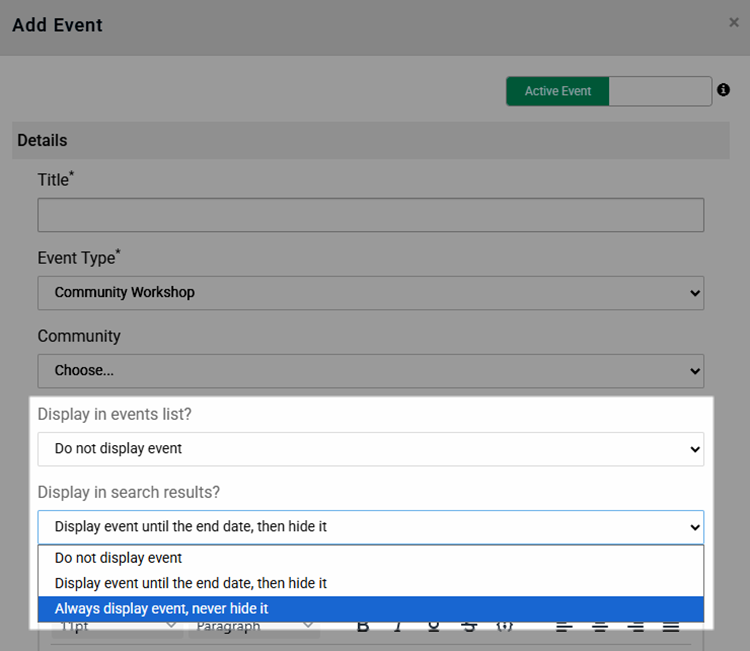Toggle bold formatting in the editor
This screenshot has height=651, width=750.
coord(363,627)
